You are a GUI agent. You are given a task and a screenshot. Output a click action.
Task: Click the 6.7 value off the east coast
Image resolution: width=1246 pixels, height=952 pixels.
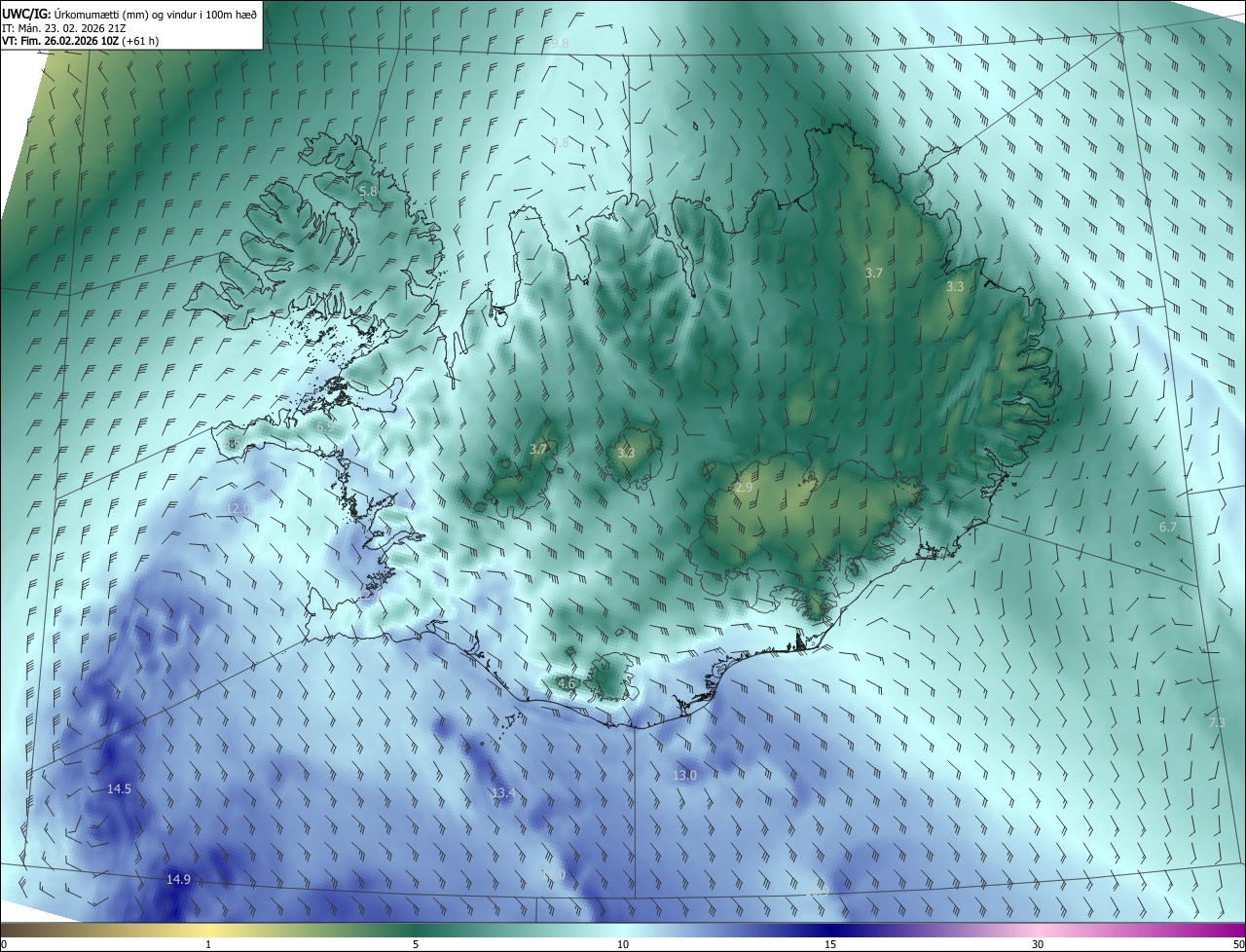tap(1168, 527)
